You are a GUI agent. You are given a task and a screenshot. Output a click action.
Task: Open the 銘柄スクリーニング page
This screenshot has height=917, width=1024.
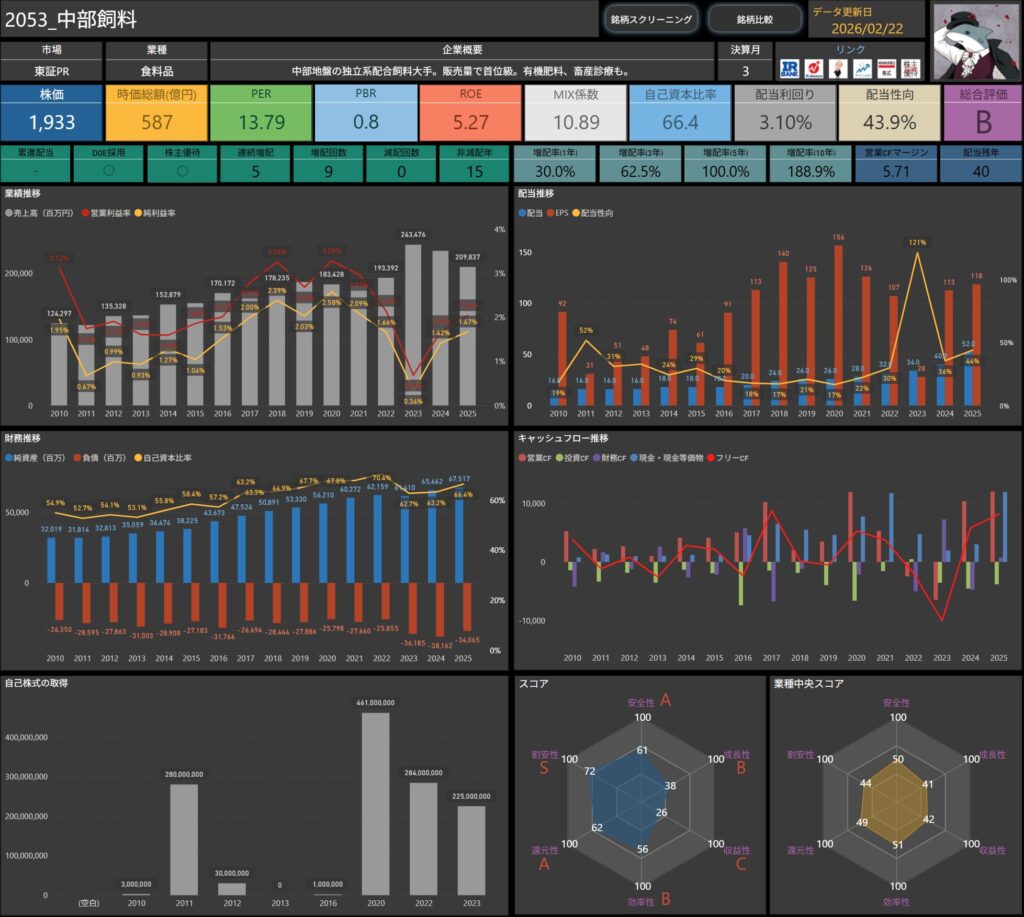click(x=650, y=19)
